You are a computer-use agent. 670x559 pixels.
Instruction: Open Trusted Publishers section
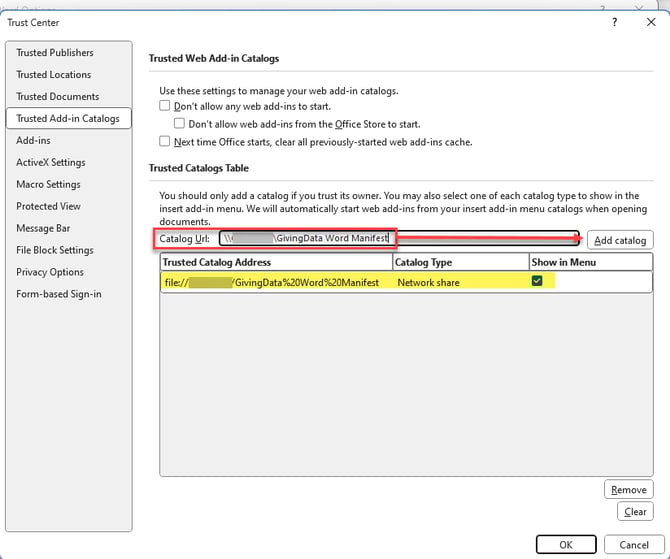pyautogui.click(x=55, y=53)
